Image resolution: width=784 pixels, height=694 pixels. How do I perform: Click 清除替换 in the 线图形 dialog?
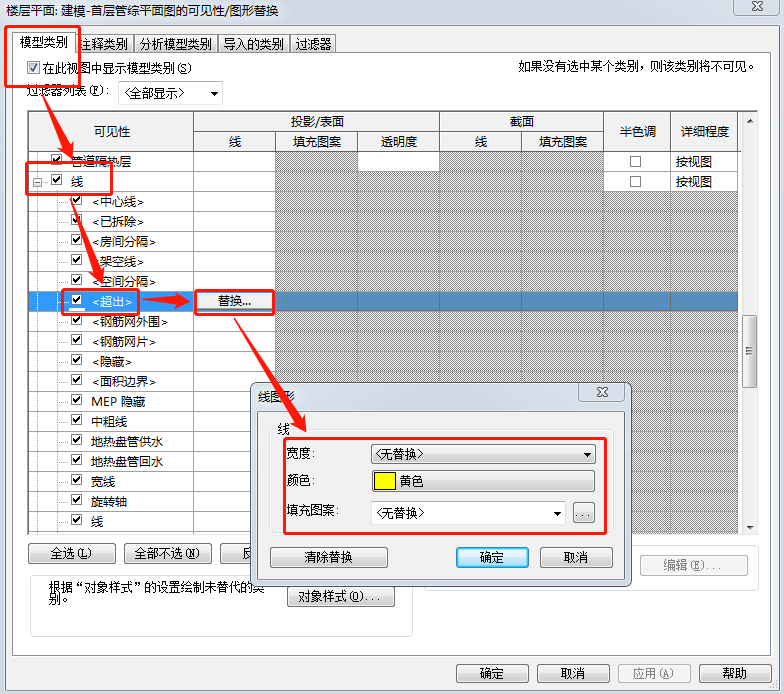coord(328,557)
